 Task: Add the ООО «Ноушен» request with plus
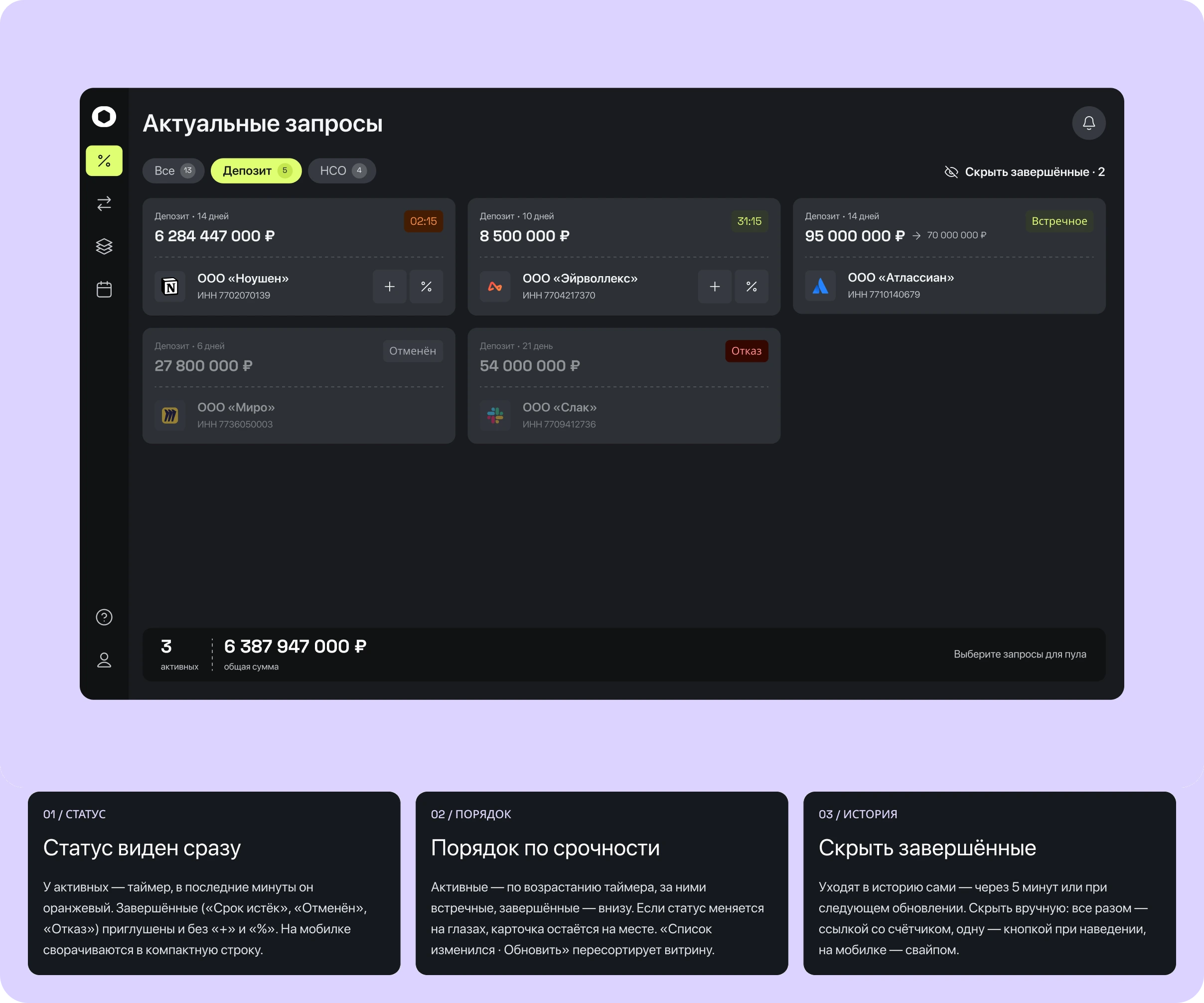point(390,286)
